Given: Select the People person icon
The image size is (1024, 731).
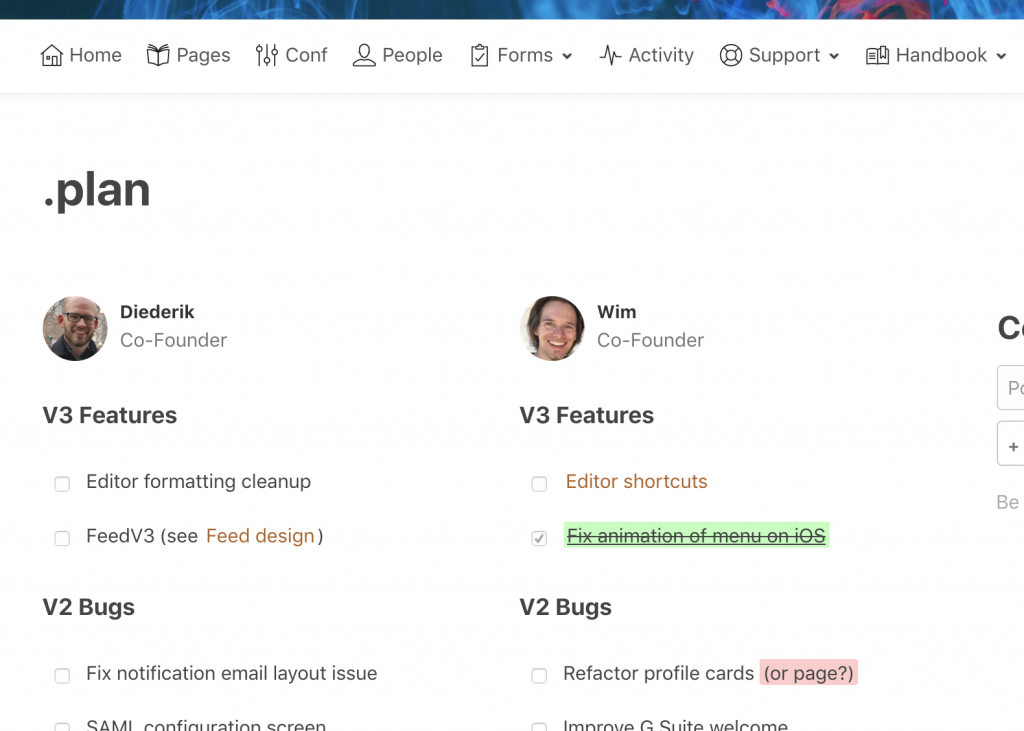Looking at the screenshot, I should coord(364,56).
